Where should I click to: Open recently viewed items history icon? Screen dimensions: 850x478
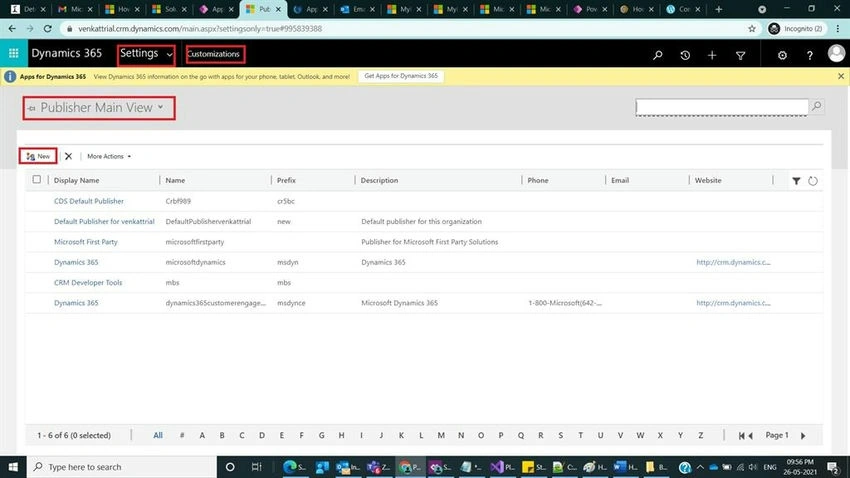point(685,55)
